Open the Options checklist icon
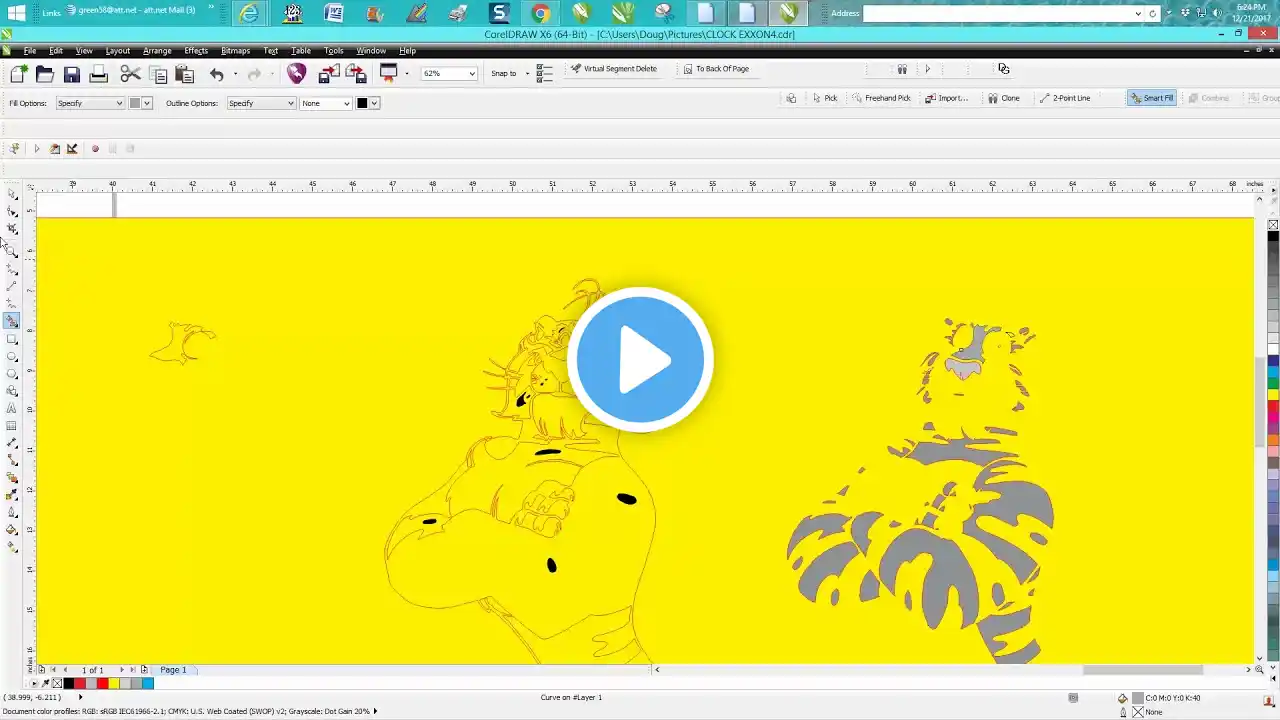This screenshot has width=1280, height=720. 544,73
